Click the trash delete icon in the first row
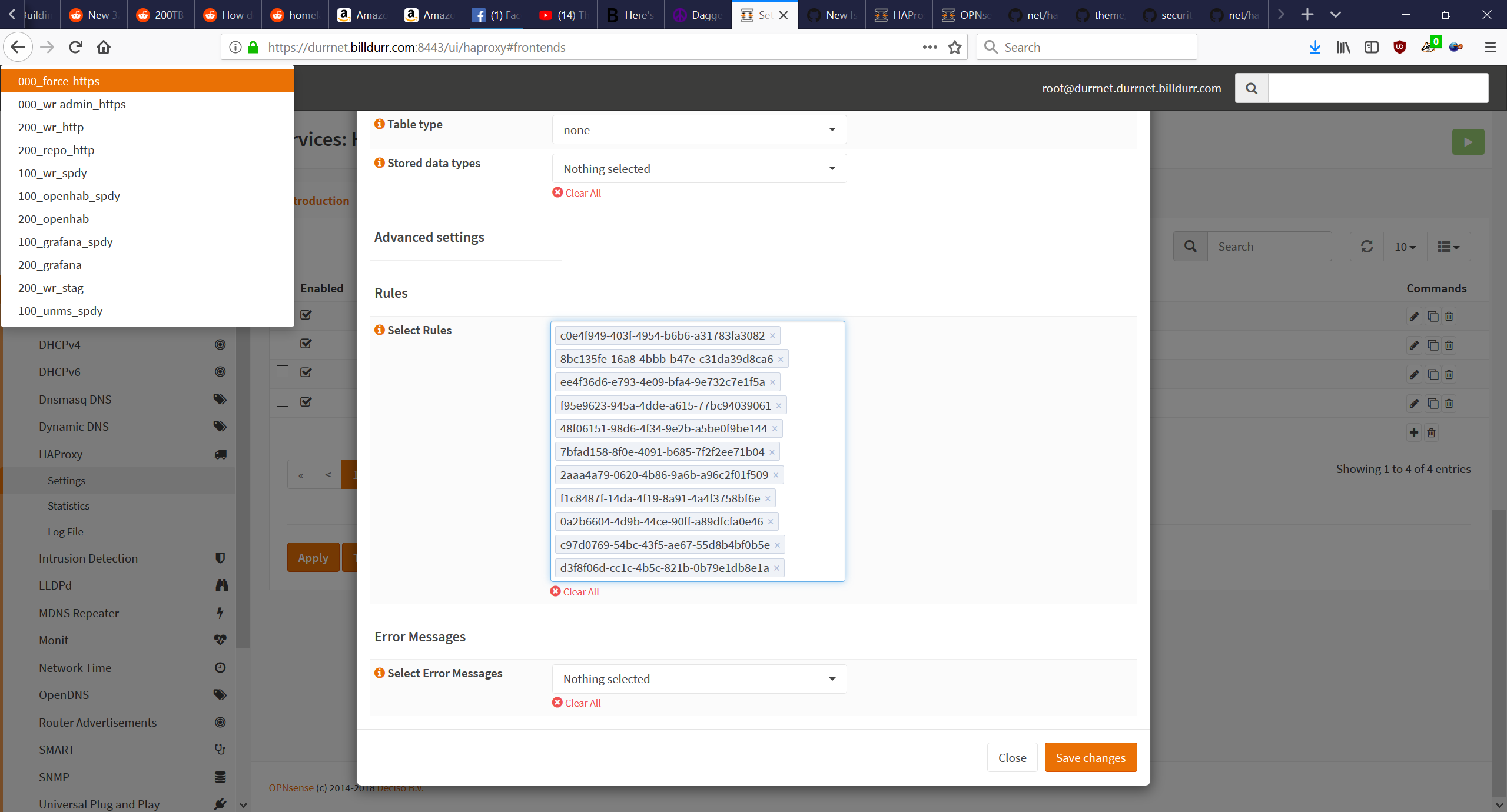 [1449, 317]
